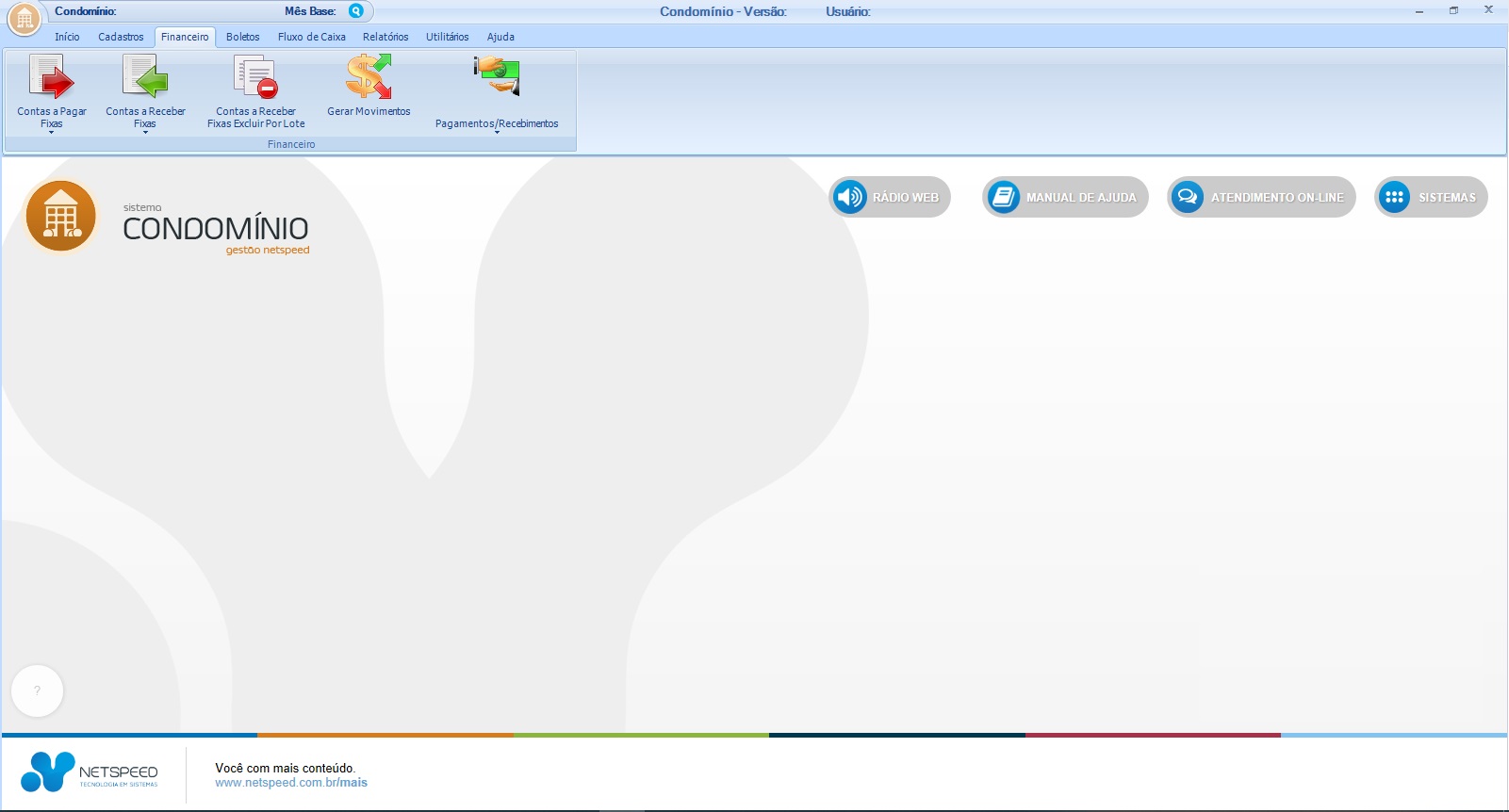Click the 'Mês Base:' label
The height and width of the screenshot is (812, 1509).
pos(310,11)
